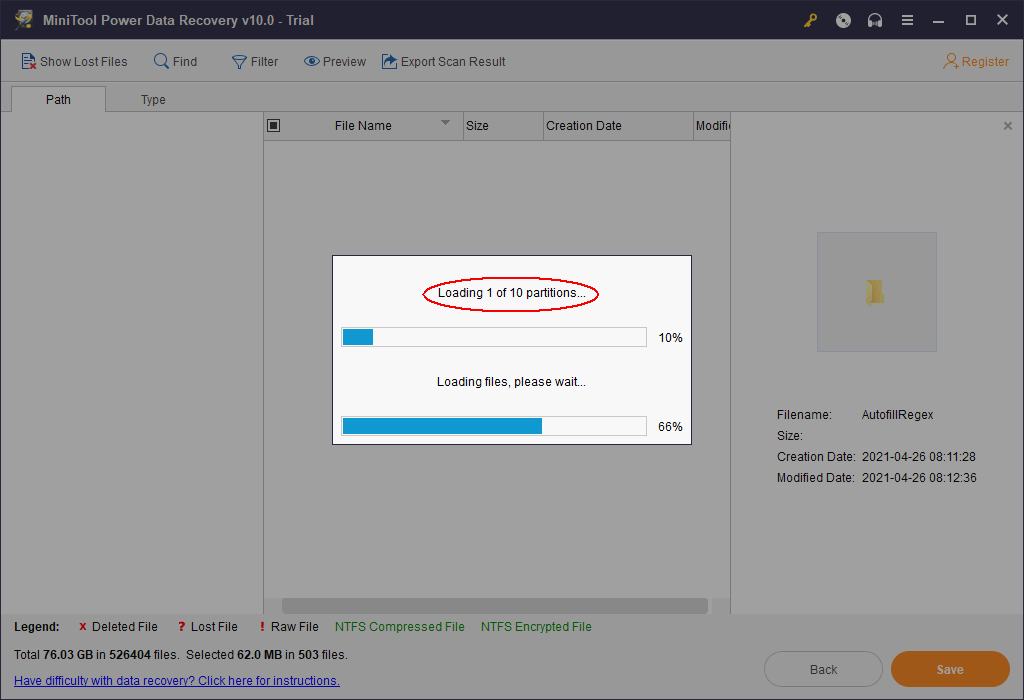This screenshot has width=1024, height=700.
Task: Click the MiniTool app logo icon
Action: (x=24, y=20)
